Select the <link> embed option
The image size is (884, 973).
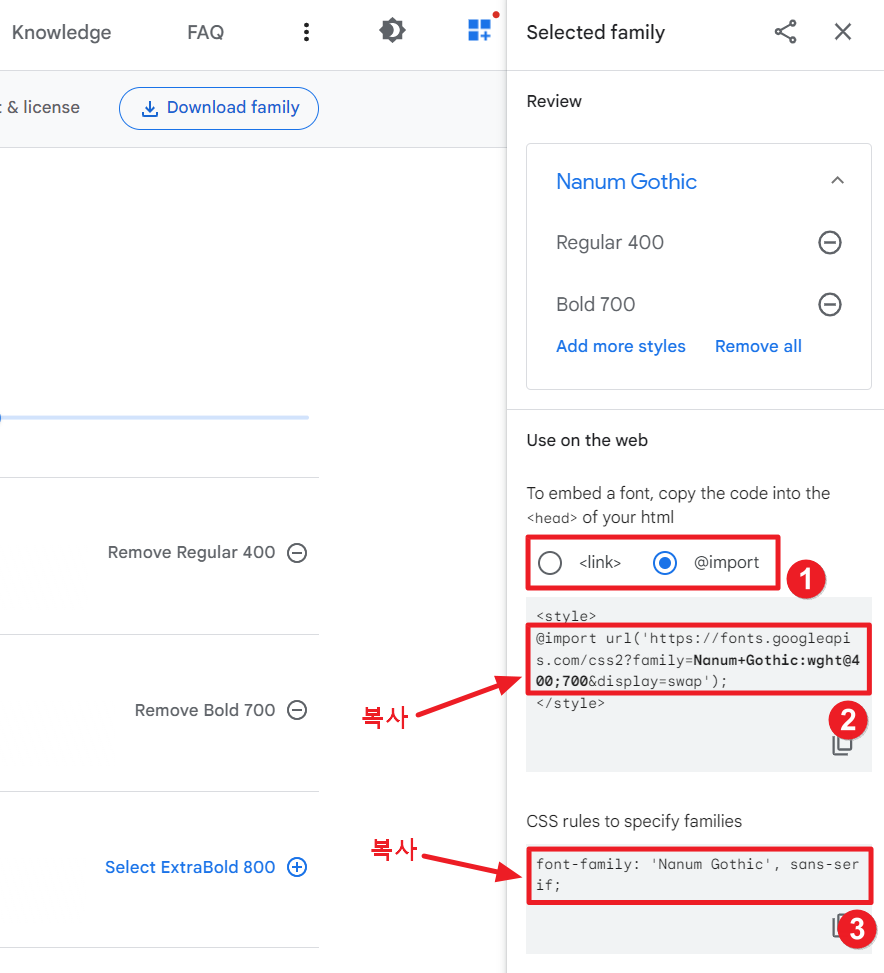pyautogui.click(x=550, y=563)
